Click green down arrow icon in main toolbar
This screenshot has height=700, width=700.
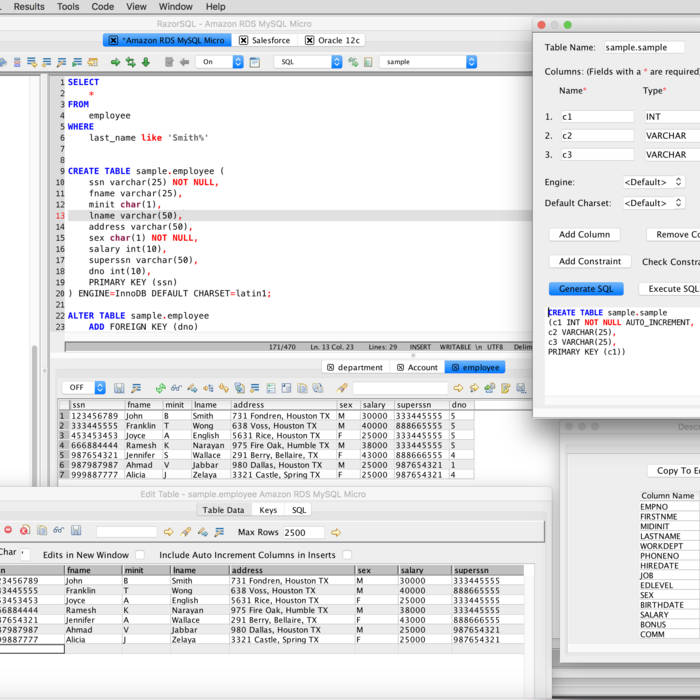tap(146, 62)
